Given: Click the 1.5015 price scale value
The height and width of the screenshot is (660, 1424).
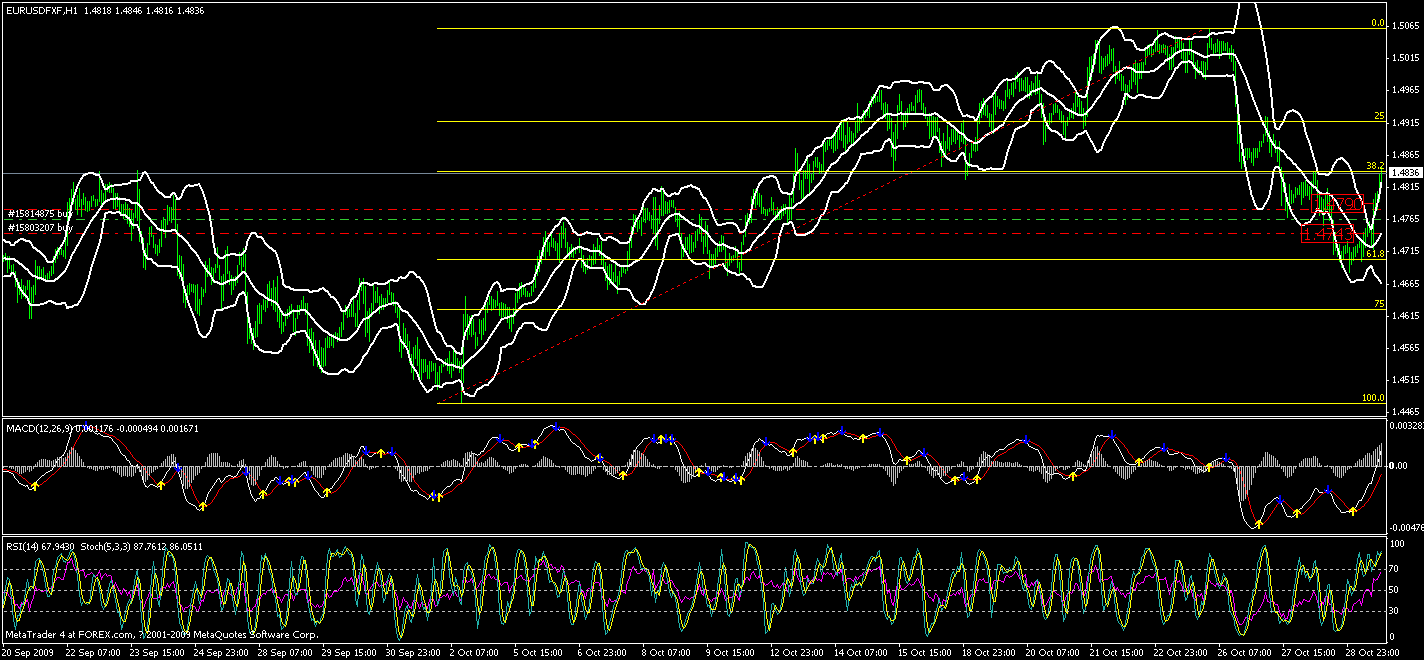Looking at the screenshot, I should pyautogui.click(x=1404, y=58).
